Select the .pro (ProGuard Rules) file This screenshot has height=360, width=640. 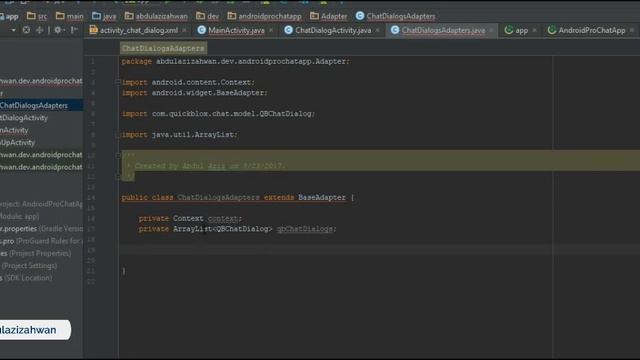41,241
